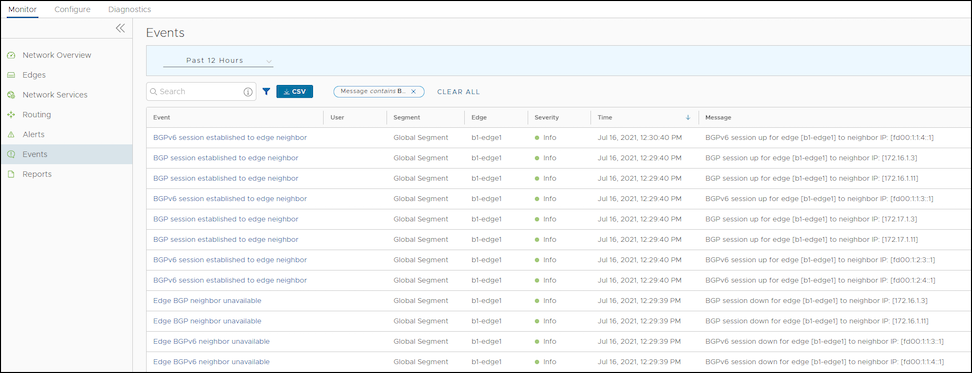Export events with CSV button

294,92
